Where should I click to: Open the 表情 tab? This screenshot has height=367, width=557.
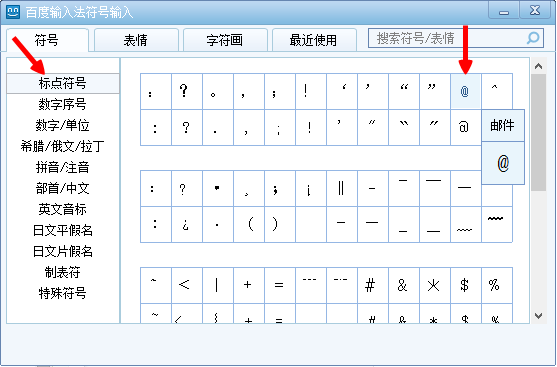136,40
